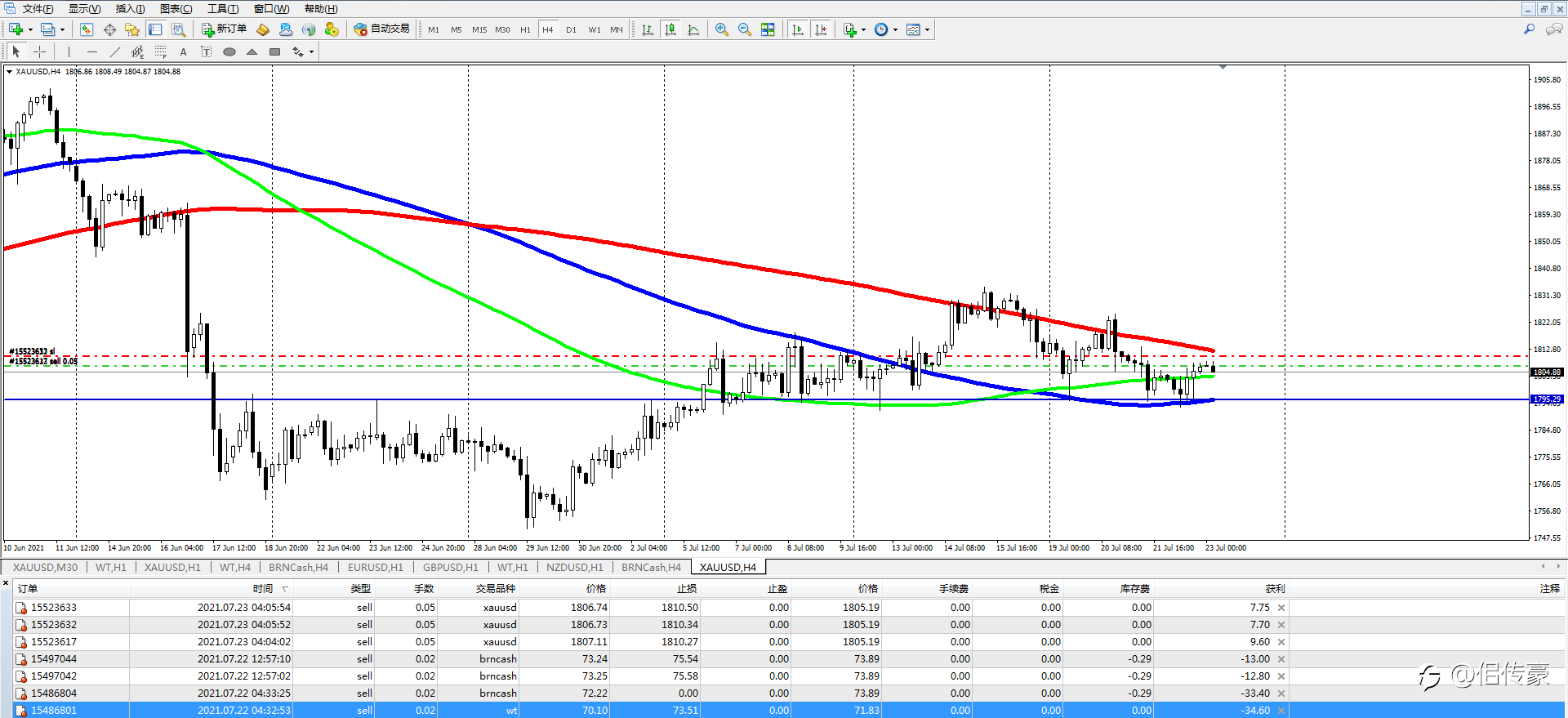
Task: Open the tile windows grid icon
Action: (768, 29)
